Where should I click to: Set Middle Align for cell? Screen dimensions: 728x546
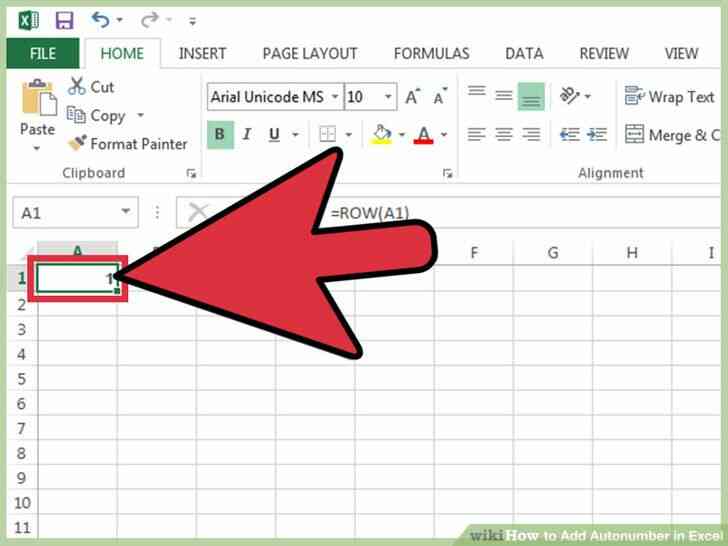[x=504, y=96]
